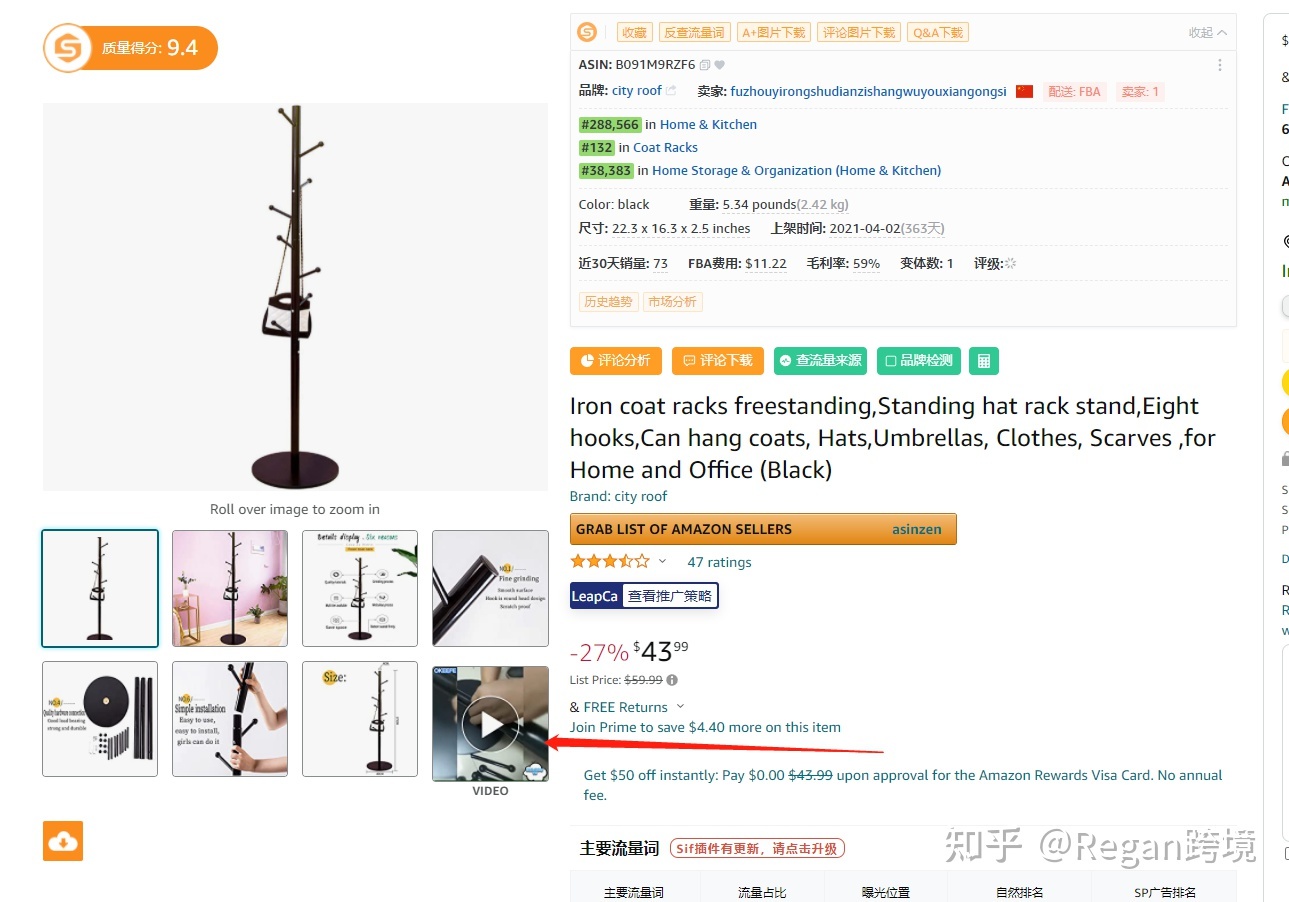The height and width of the screenshot is (902, 1289).
Task: Click the 查流量来源 button
Action: pos(820,361)
